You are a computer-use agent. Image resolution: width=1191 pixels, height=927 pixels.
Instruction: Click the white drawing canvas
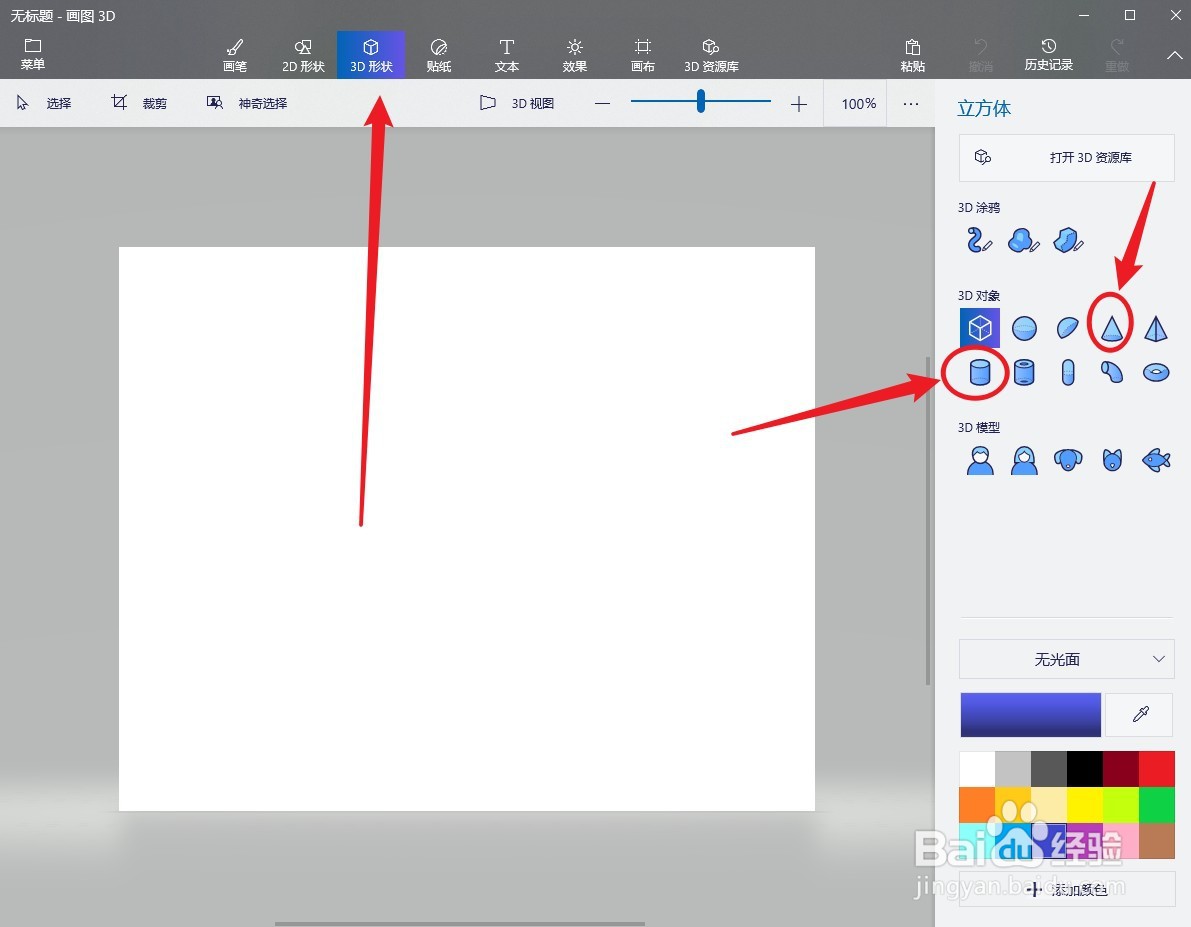(x=466, y=529)
